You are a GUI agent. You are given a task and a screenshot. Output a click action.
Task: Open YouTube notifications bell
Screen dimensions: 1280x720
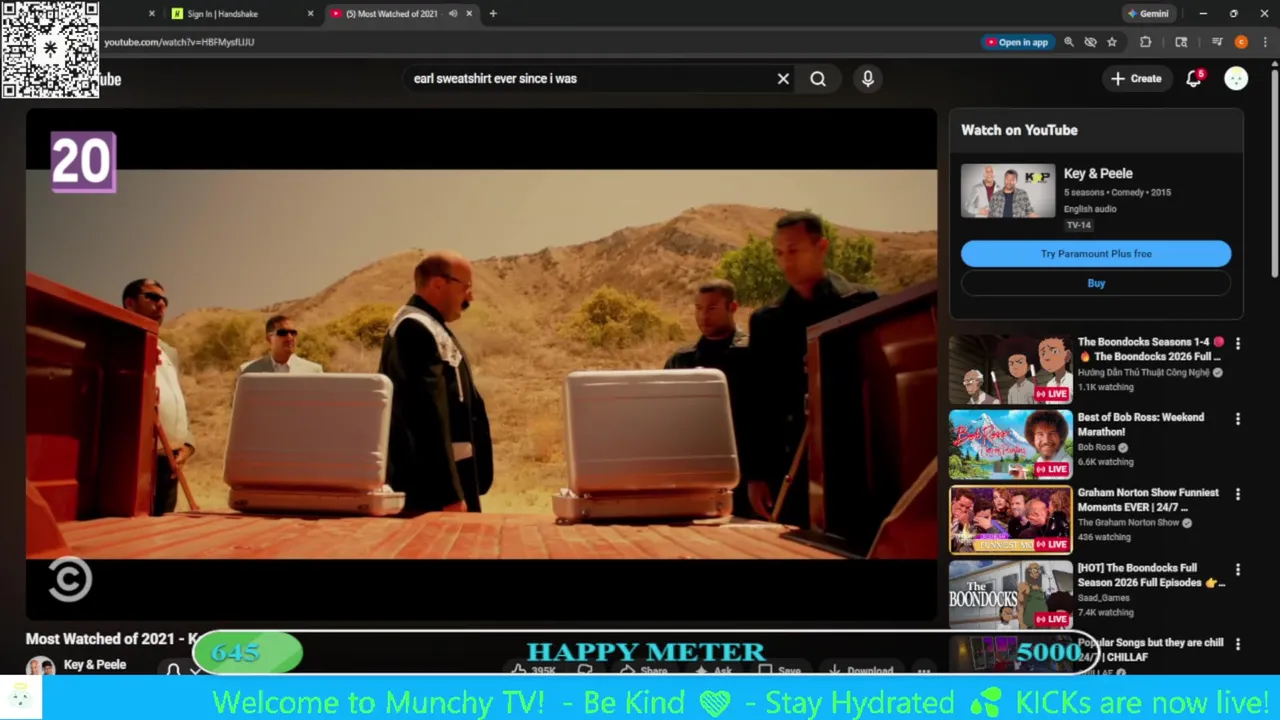(1194, 79)
